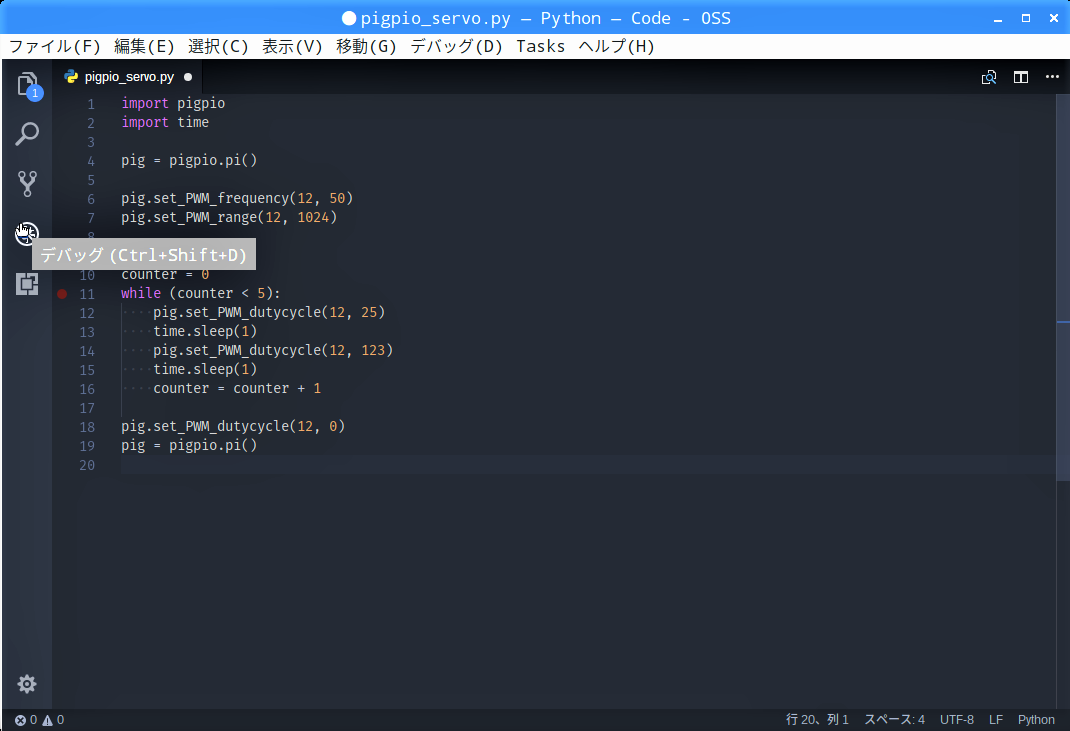Click line number 14 in the gutter
The height and width of the screenshot is (731, 1070).
pos(87,352)
